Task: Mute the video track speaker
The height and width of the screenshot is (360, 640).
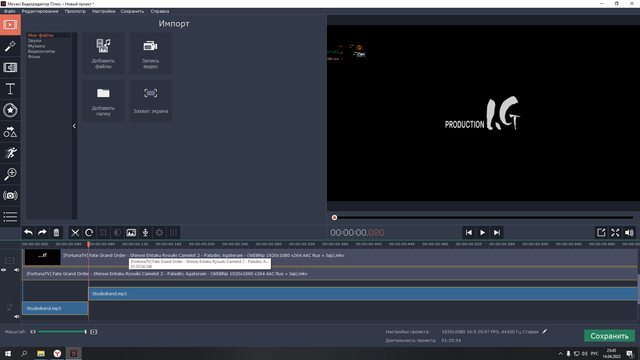Action: (17, 270)
